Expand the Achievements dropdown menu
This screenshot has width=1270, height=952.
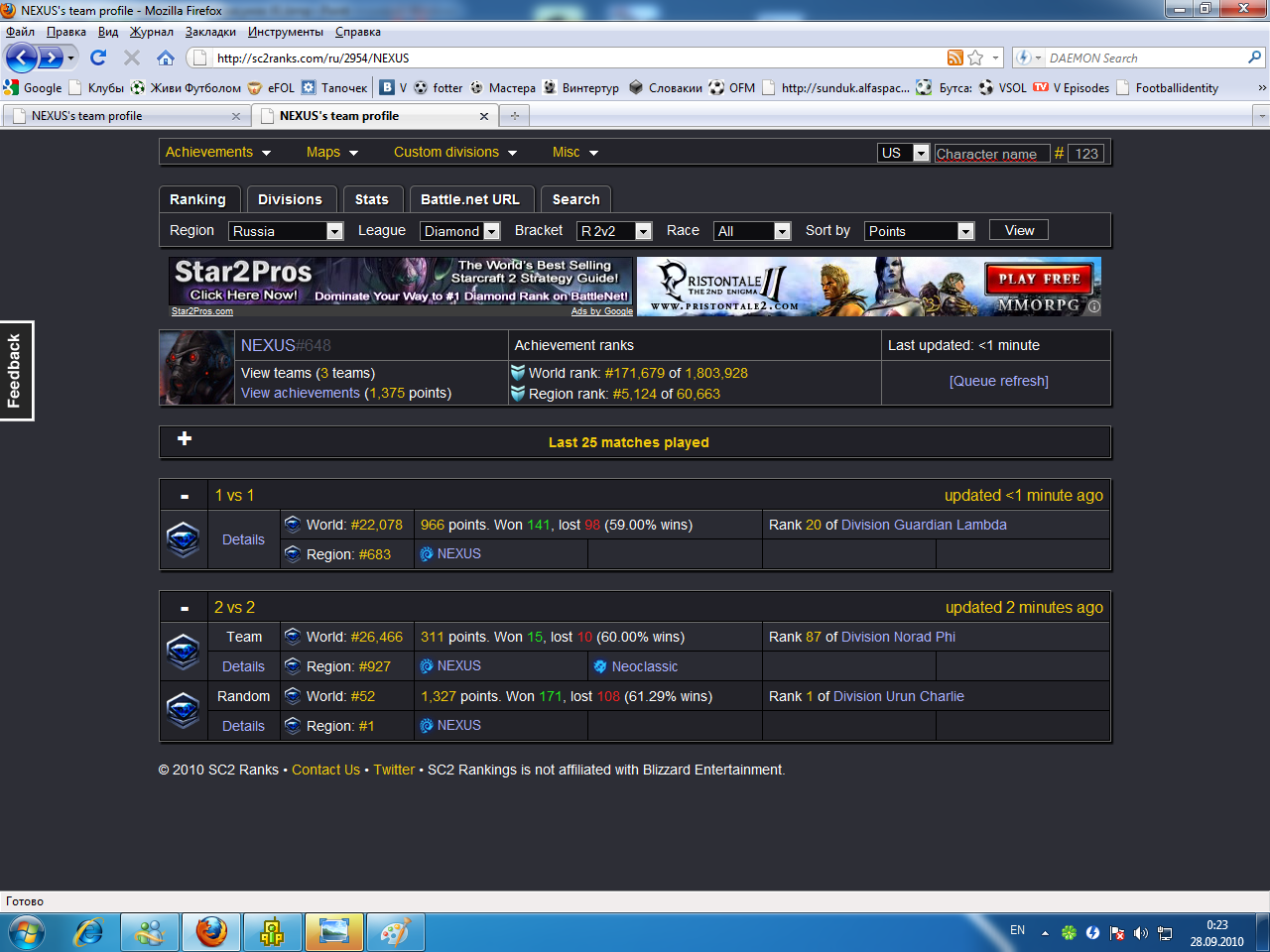218,152
